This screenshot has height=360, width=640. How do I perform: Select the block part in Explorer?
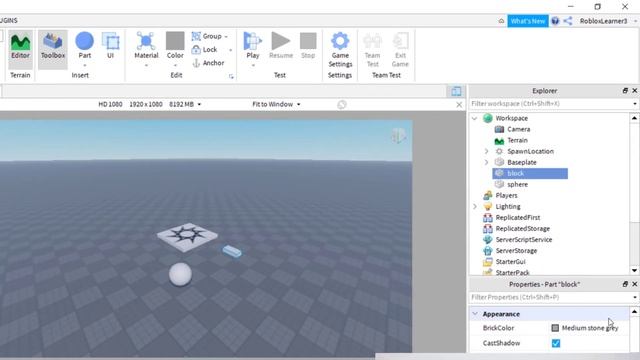coord(530,173)
